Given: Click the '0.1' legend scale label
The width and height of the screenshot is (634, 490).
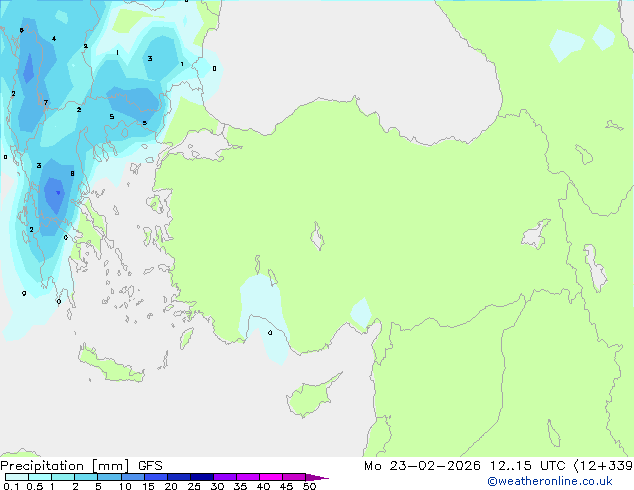Looking at the screenshot, I should coord(11,486).
